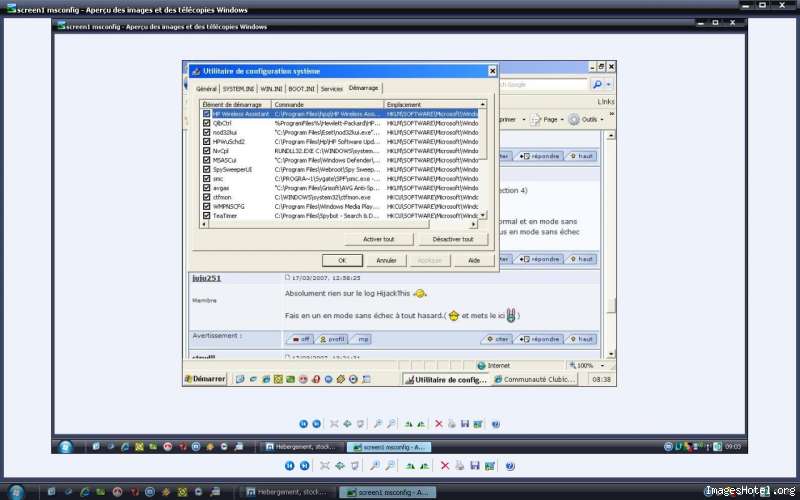Toggle nod32kui startup checkbox

tap(207, 132)
